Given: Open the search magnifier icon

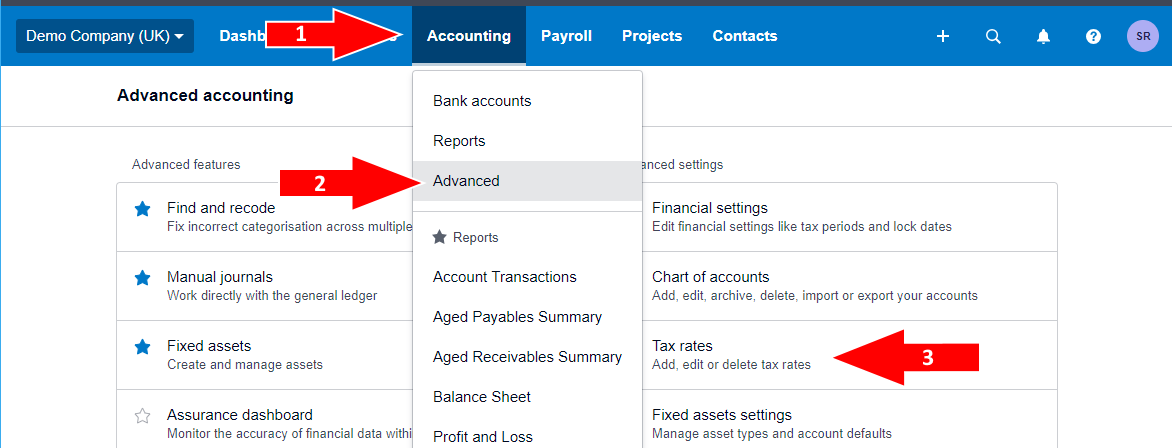Looking at the screenshot, I should point(993,36).
